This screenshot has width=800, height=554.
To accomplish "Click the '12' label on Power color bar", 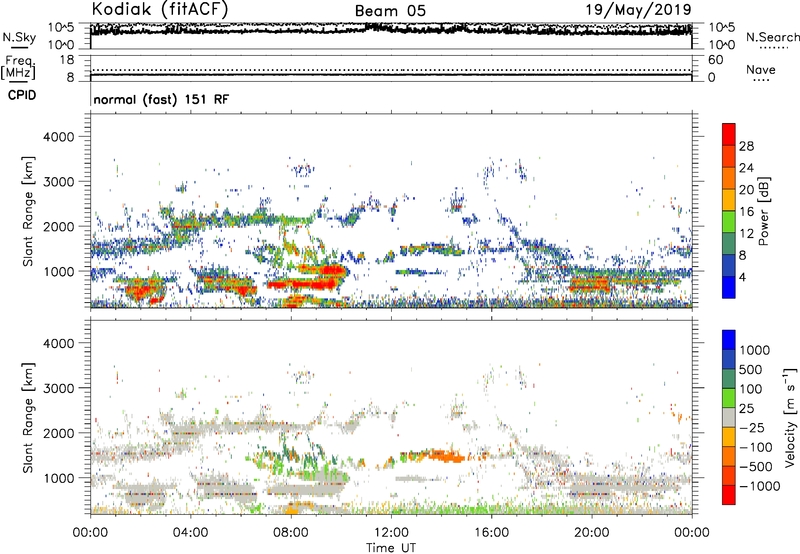I will click(x=746, y=234).
